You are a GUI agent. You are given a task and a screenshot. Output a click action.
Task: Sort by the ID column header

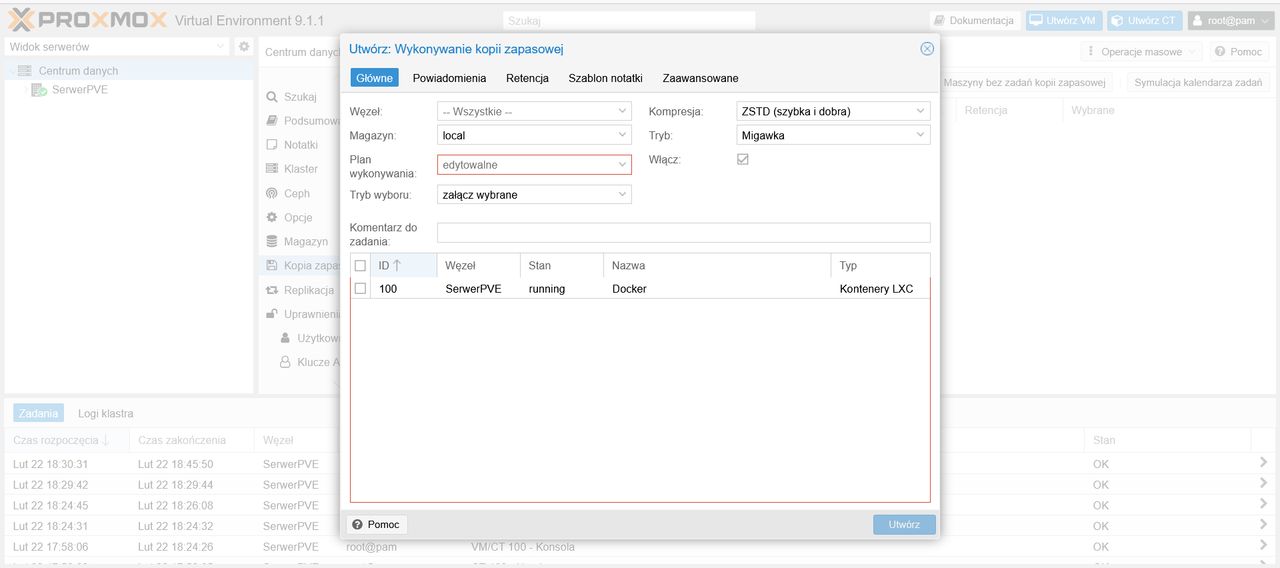pos(403,265)
